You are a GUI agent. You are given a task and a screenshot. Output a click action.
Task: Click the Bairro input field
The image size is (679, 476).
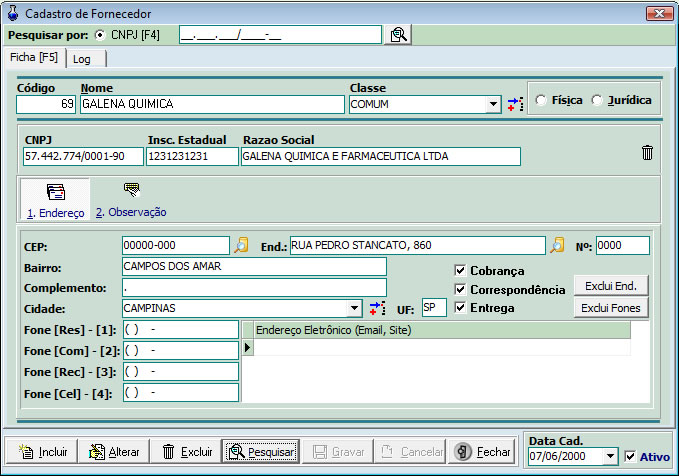coord(253,266)
